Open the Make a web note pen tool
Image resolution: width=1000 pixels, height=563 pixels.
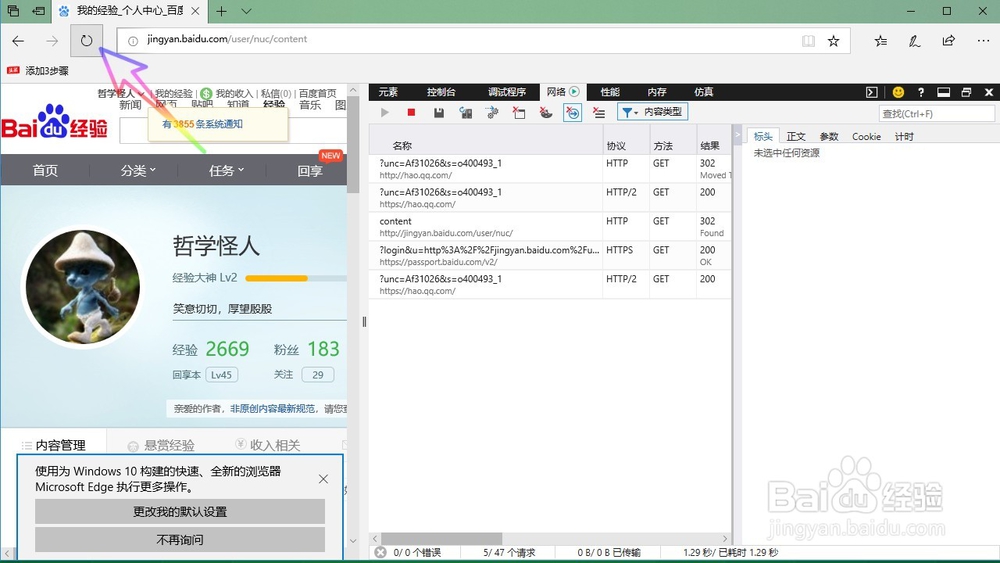[914, 41]
